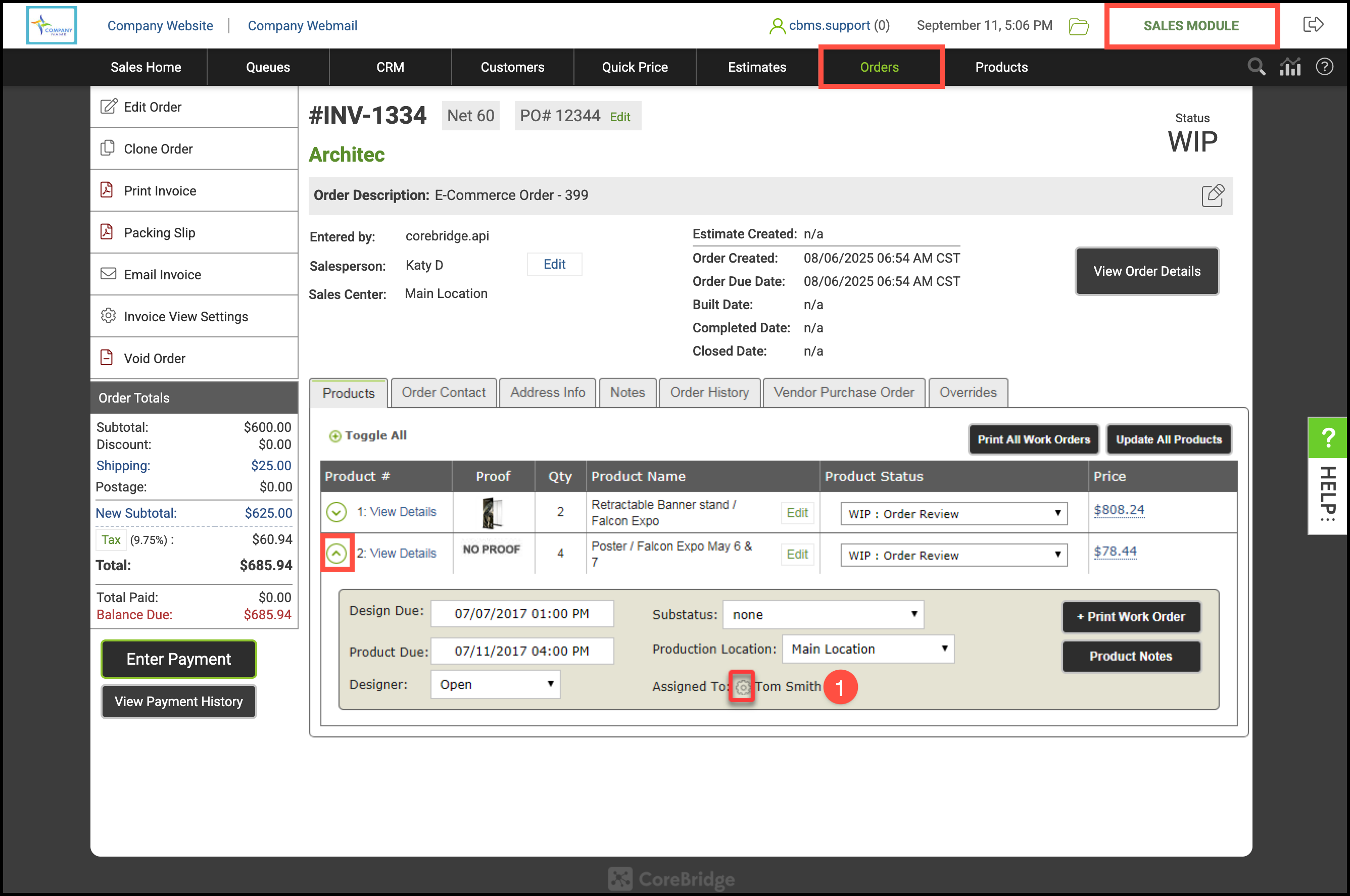Image resolution: width=1350 pixels, height=896 pixels.
Task: Open the Substatus dropdown
Action: click(x=823, y=615)
